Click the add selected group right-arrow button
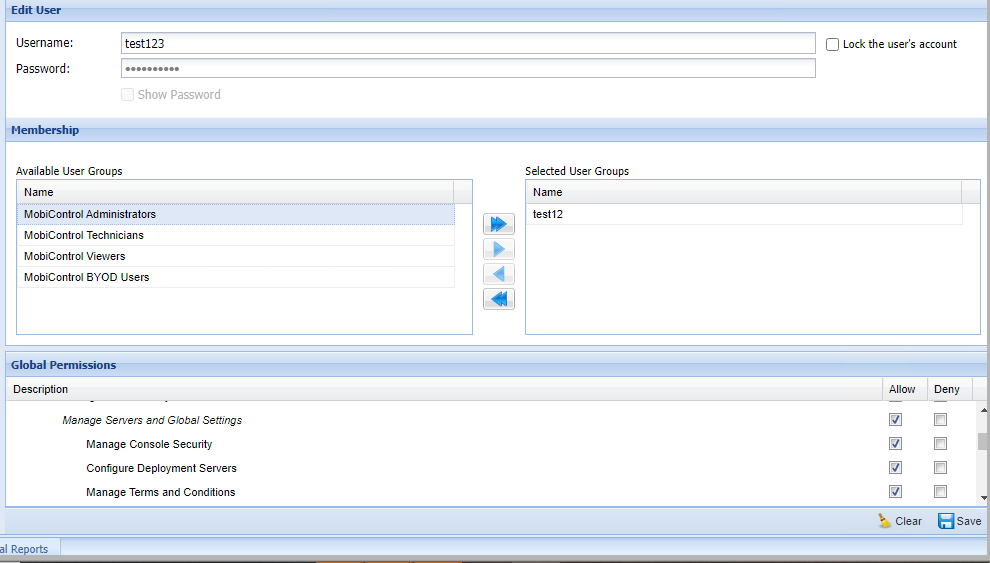The image size is (990, 563). 498,249
